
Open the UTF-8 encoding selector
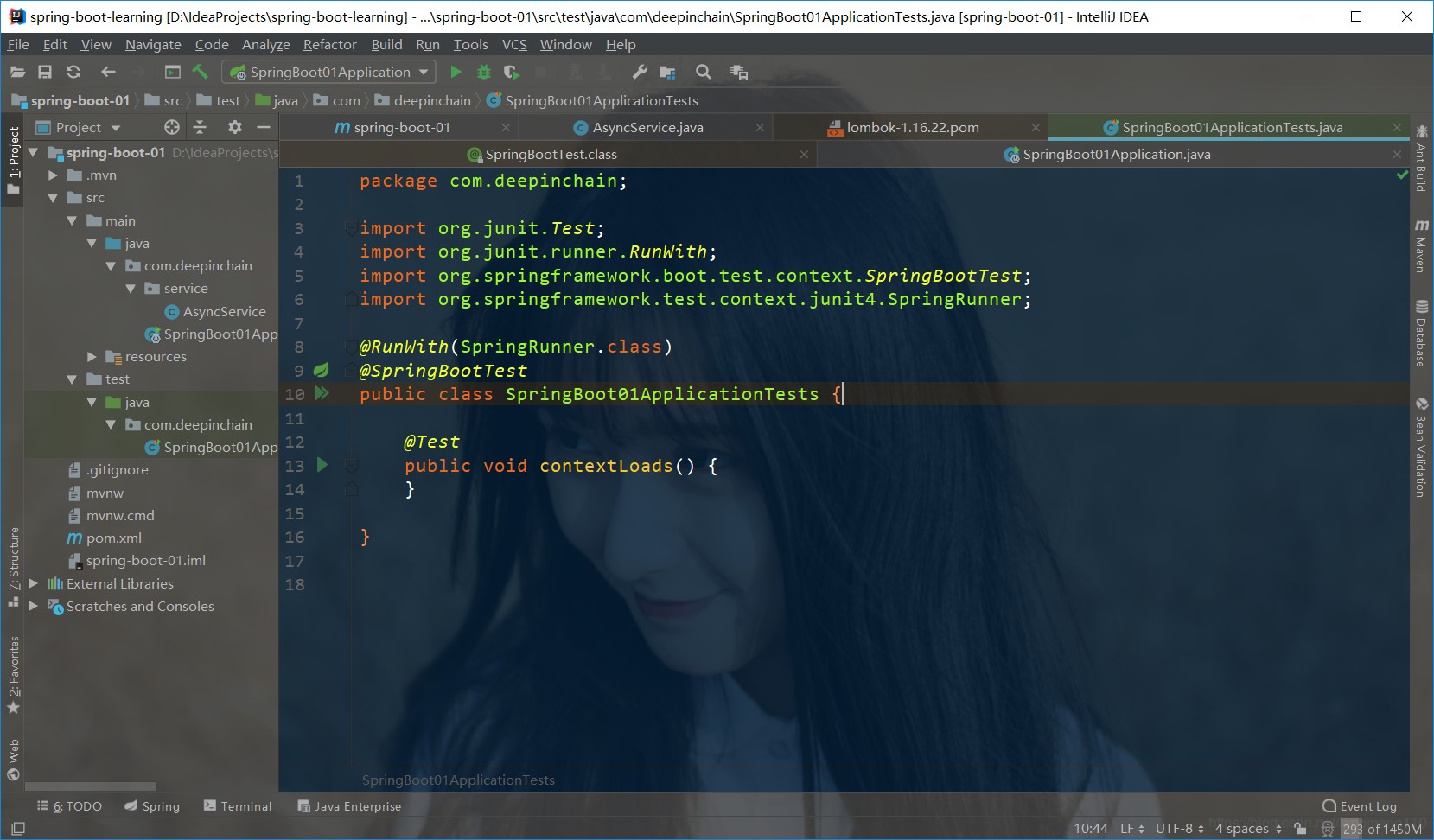click(x=1180, y=829)
